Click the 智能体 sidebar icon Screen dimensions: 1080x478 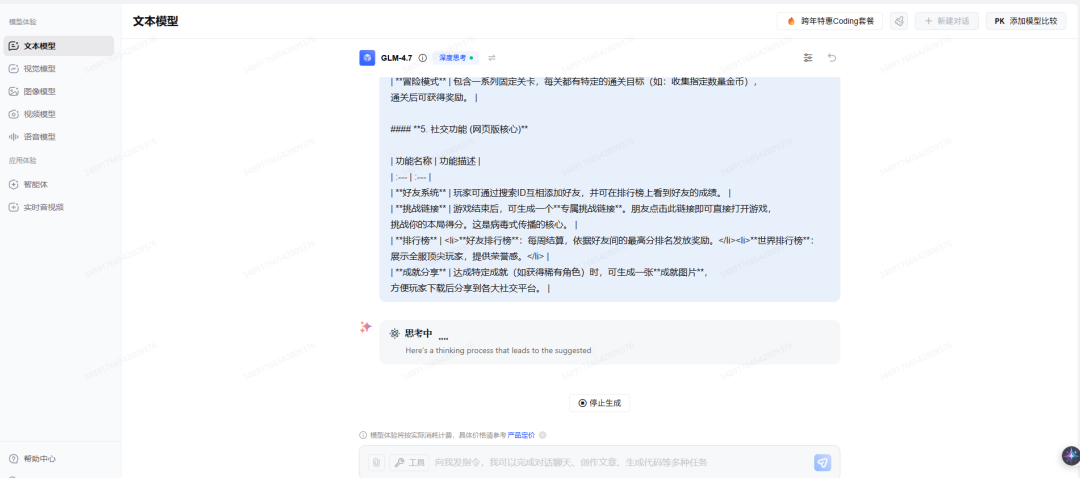[14, 185]
